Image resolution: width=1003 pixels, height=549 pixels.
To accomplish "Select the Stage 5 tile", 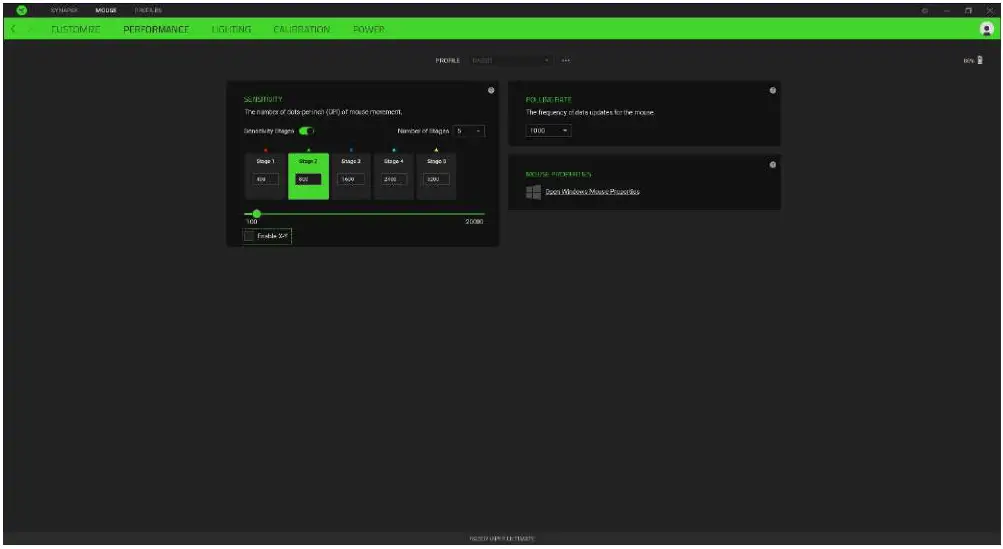I will coord(436,176).
